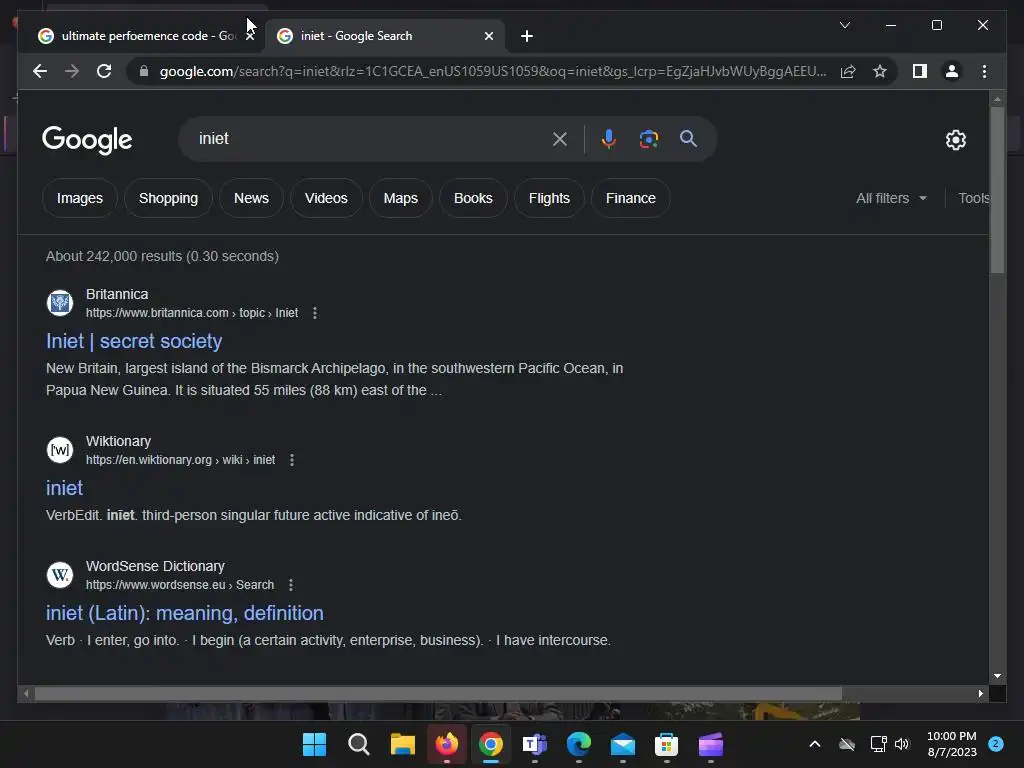Focus the browser address bar URL
The image size is (1024, 768).
493,71
